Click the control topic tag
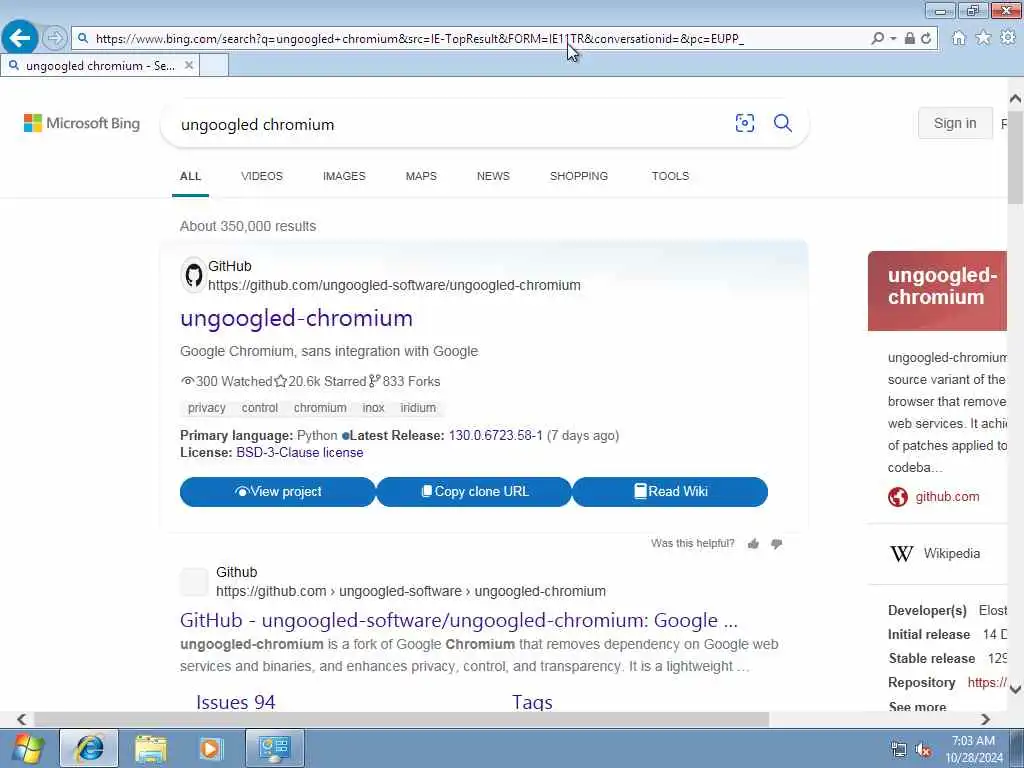This screenshot has width=1024, height=768. tap(259, 408)
